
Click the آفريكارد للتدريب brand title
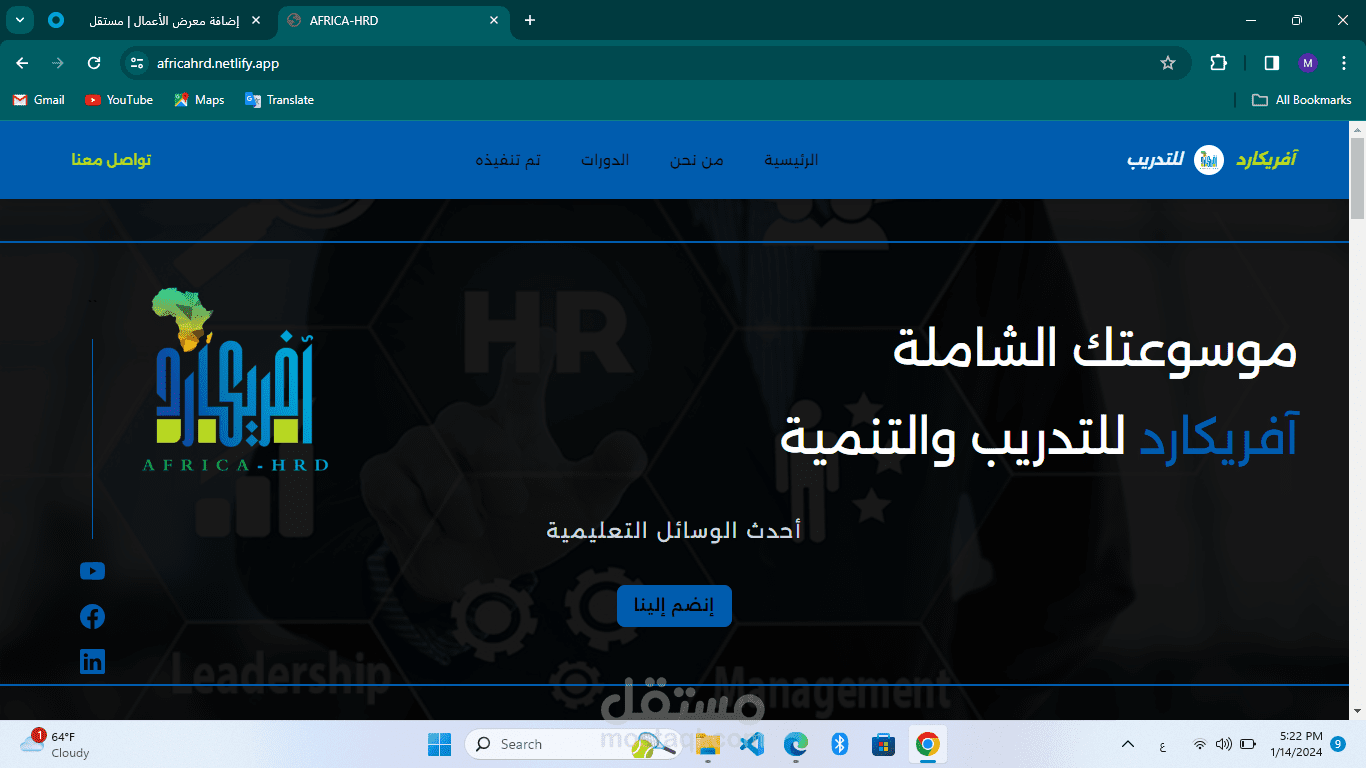coord(1212,160)
